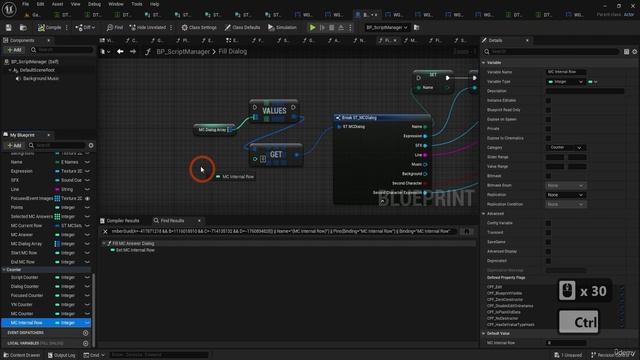Collapse the DefaultSceneRoot tree item

[x=10, y=70]
